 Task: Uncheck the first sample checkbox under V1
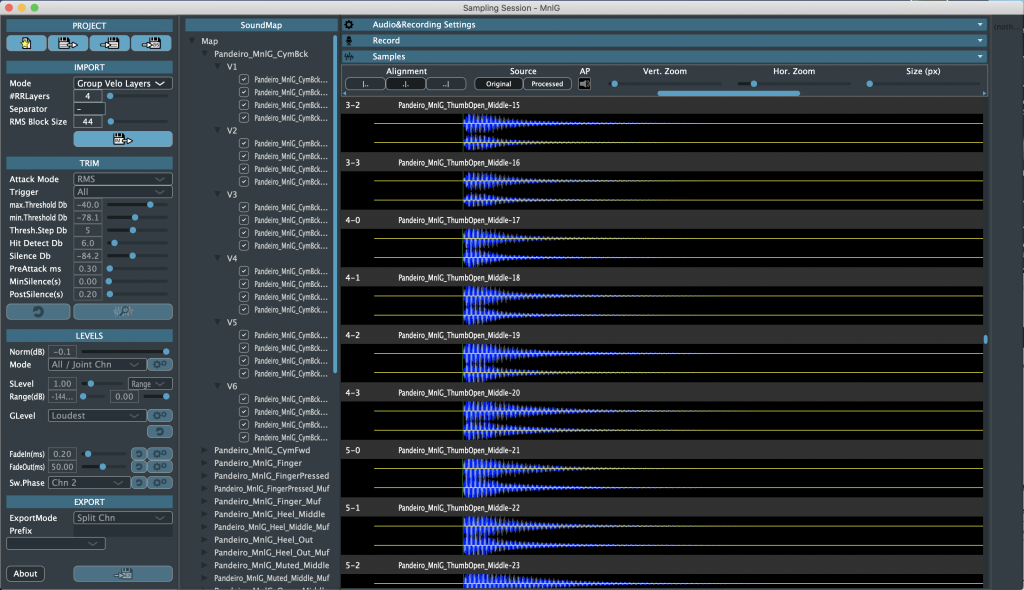pos(244,79)
